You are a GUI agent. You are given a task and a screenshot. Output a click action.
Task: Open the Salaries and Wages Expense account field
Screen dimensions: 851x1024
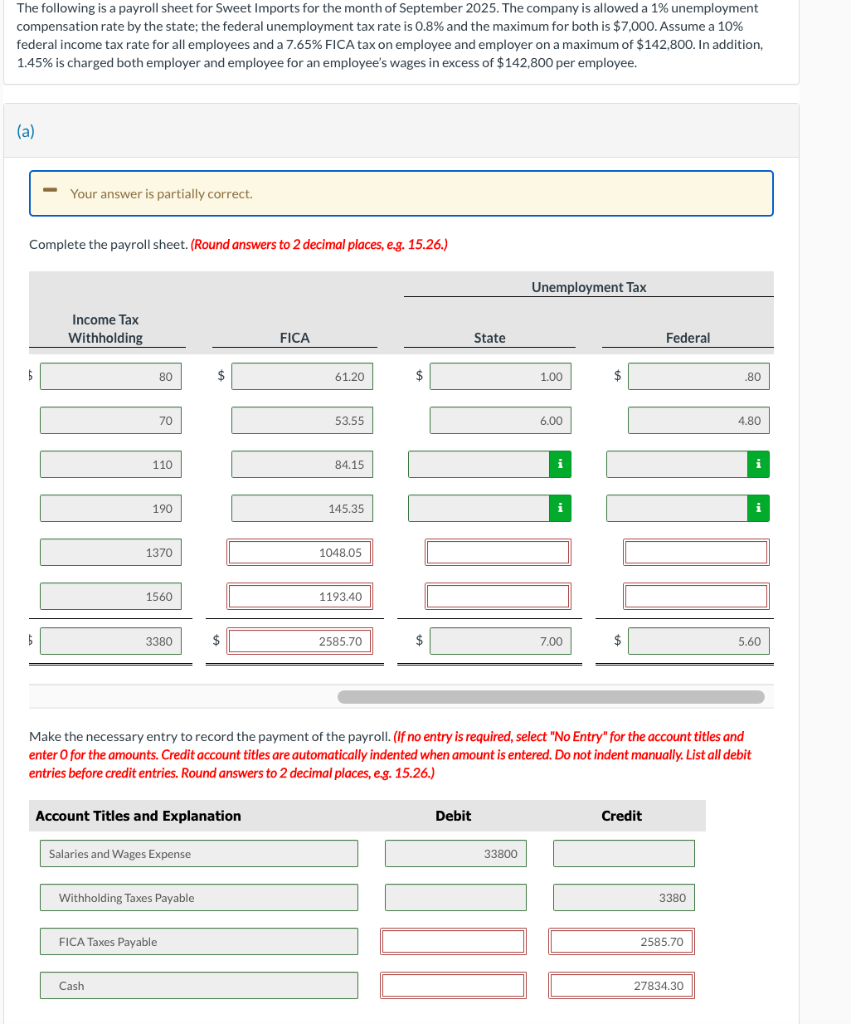(199, 854)
